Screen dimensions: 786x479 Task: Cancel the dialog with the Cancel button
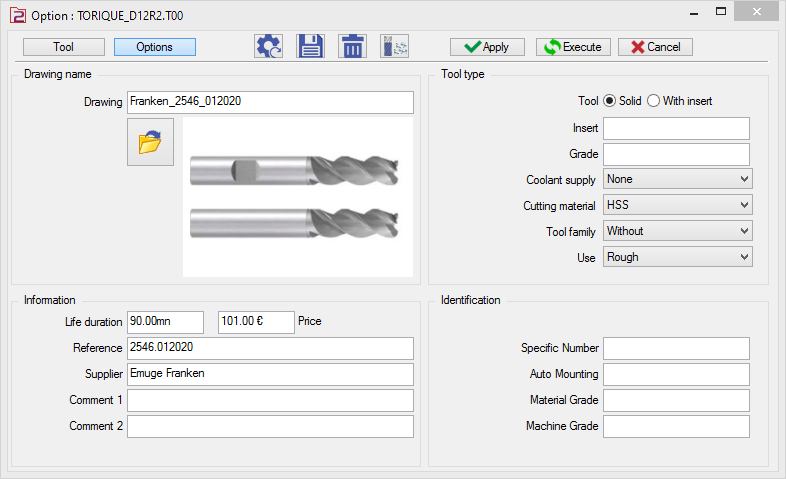(x=655, y=47)
